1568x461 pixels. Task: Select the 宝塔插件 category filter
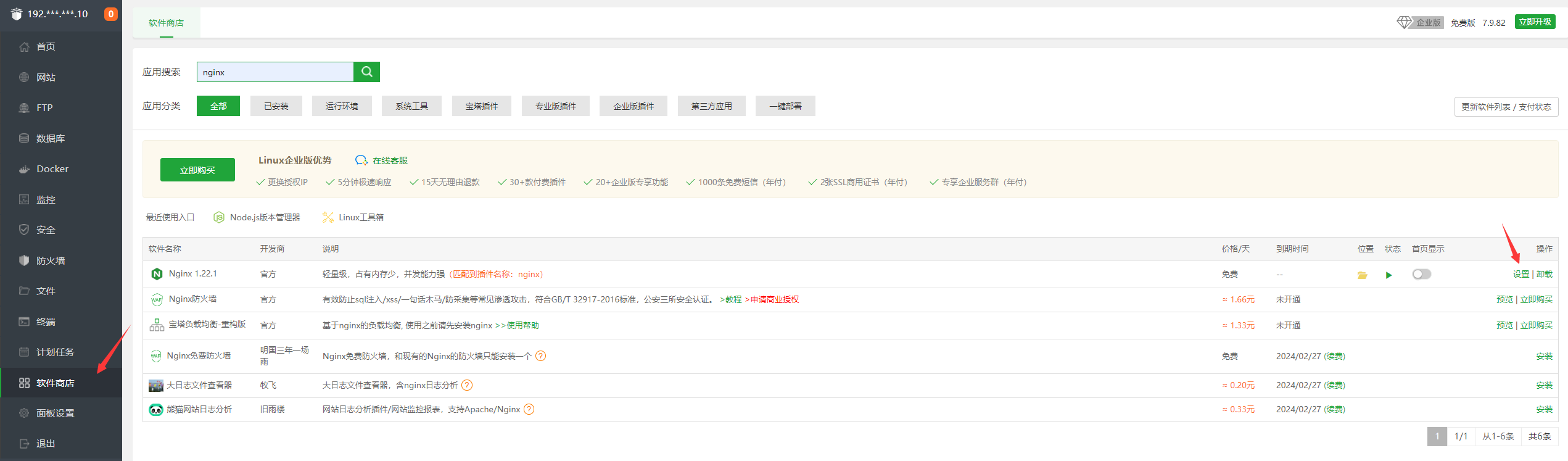point(482,106)
